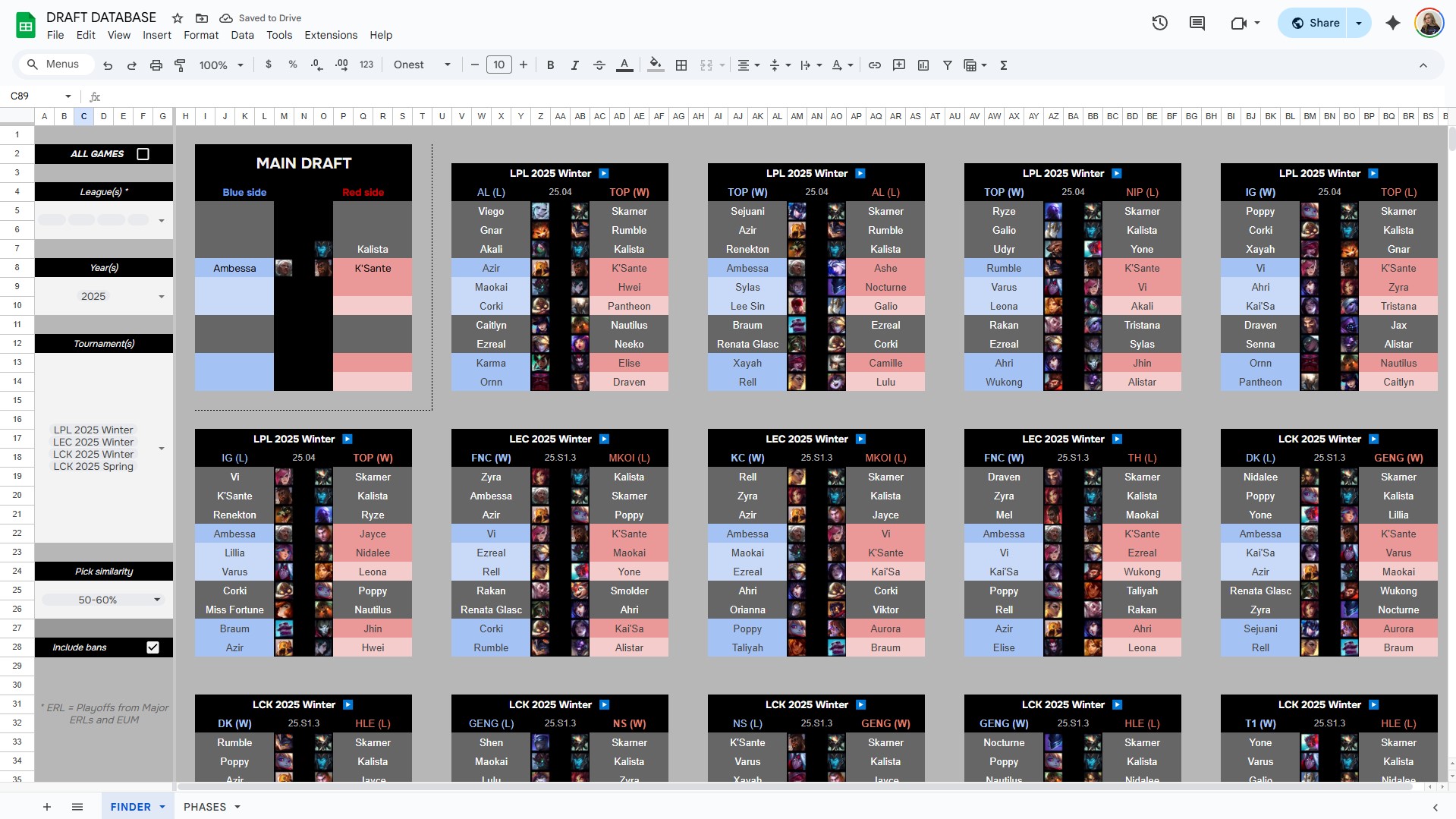Open the Extensions menu

tap(331, 35)
